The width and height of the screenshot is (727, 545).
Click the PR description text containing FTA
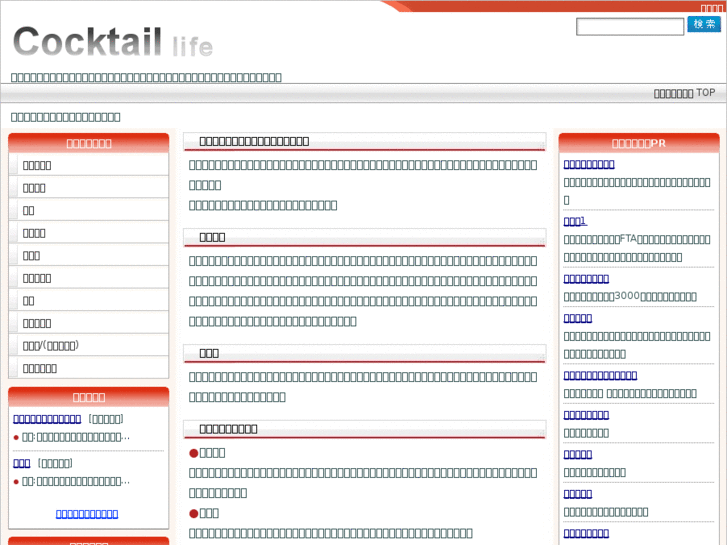(637, 248)
